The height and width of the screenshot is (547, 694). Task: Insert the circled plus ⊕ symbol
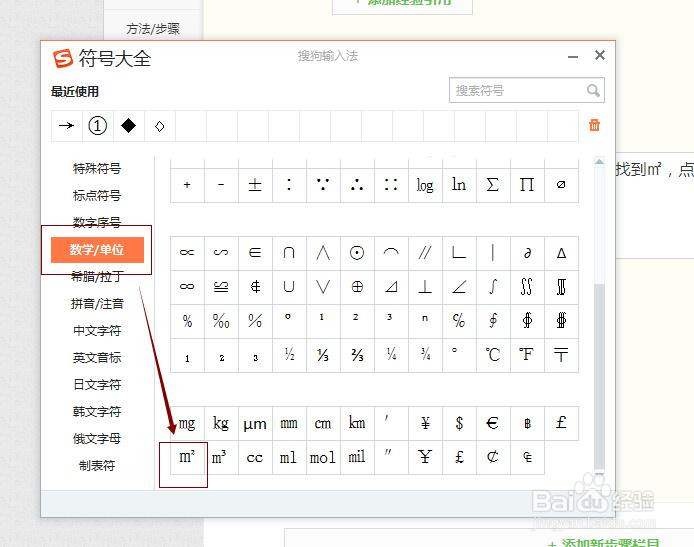click(357, 287)
